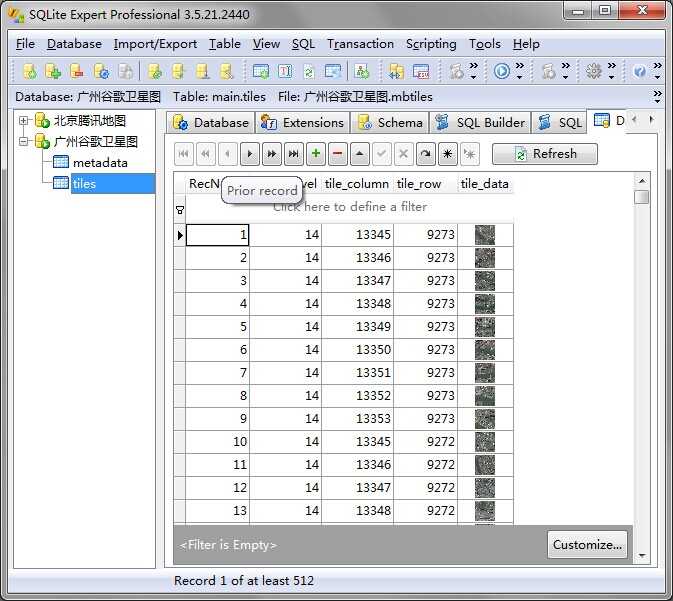Select tile_column cell 13350 in record 6

pos(358,350)
